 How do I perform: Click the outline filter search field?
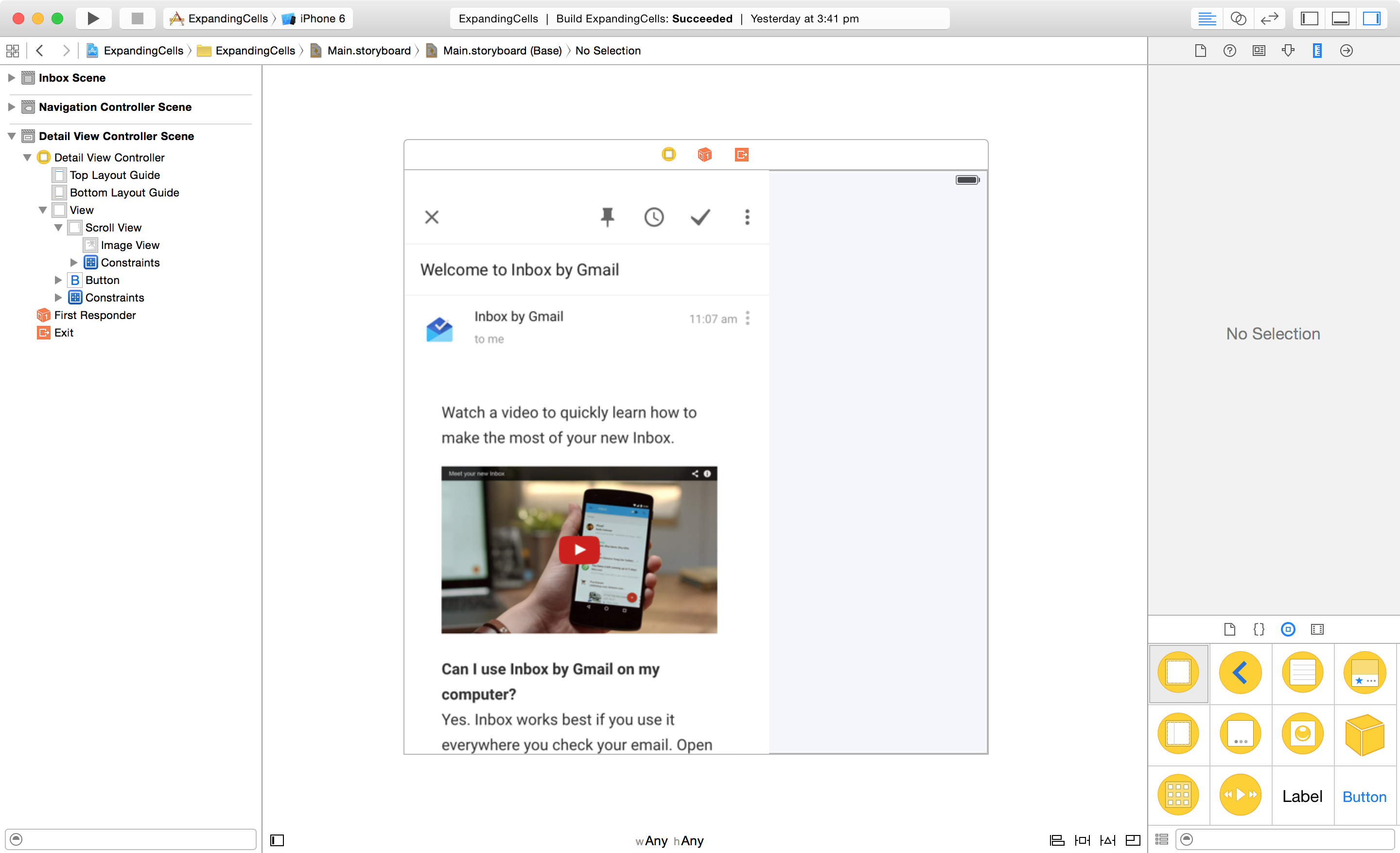[137, 839]
